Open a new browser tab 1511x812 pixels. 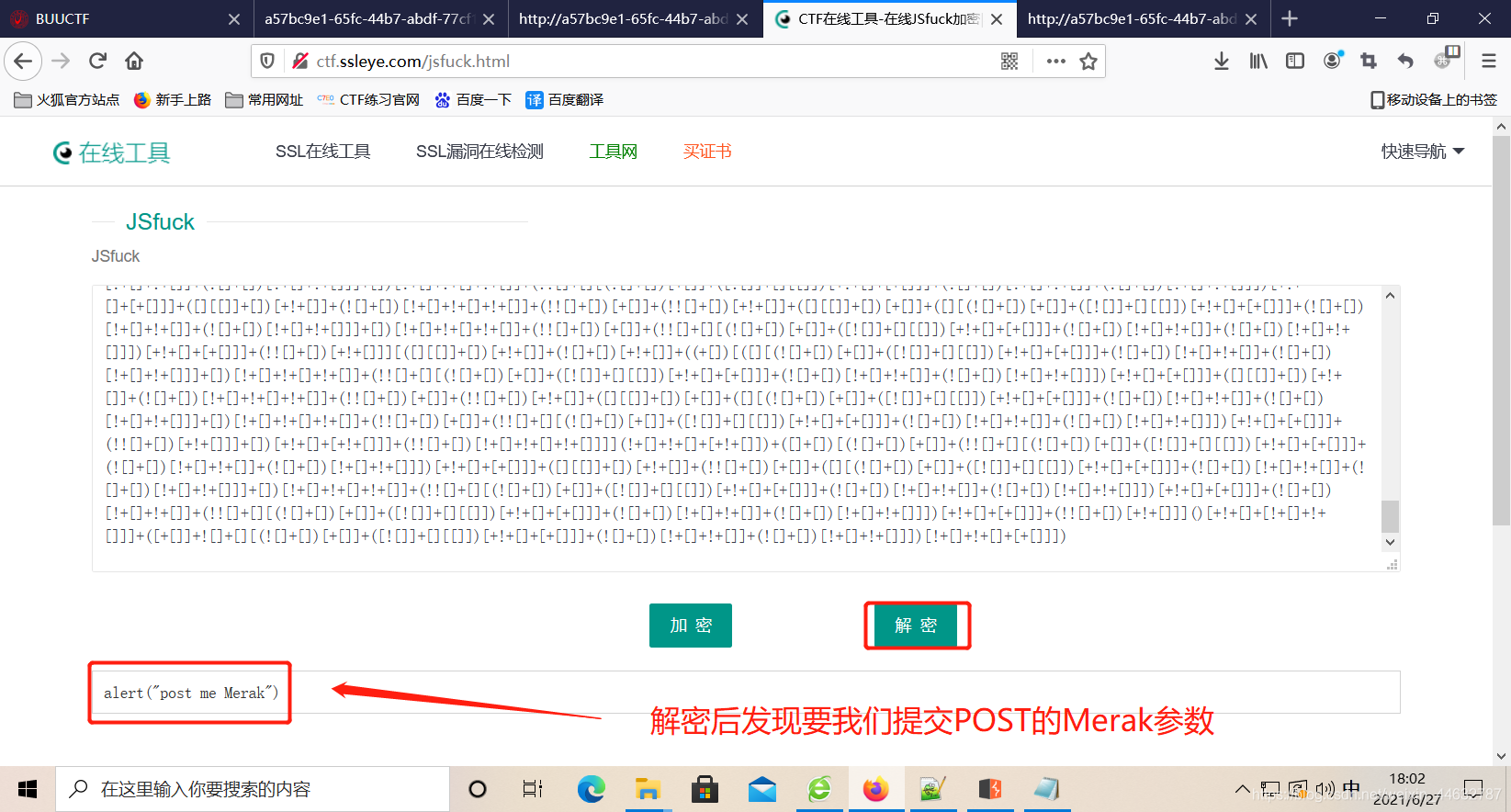1290,18
